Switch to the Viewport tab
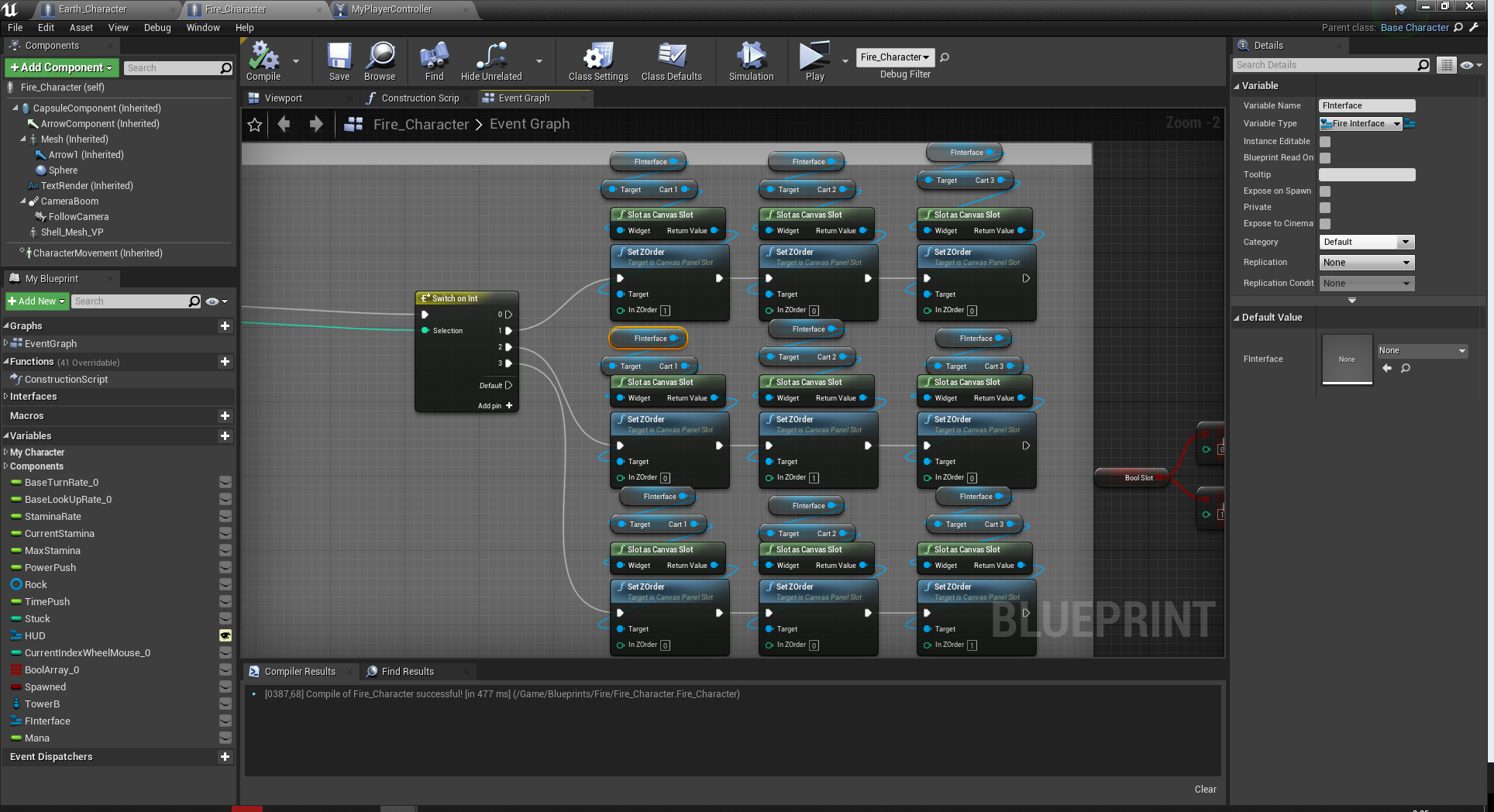This screenshot has width=1494, height=812. pyautogui.click(x=283, y=98)
